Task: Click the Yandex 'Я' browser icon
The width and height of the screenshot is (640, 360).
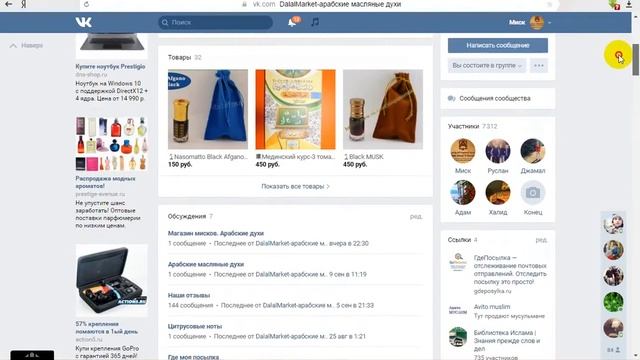Action: click(24, 4)
